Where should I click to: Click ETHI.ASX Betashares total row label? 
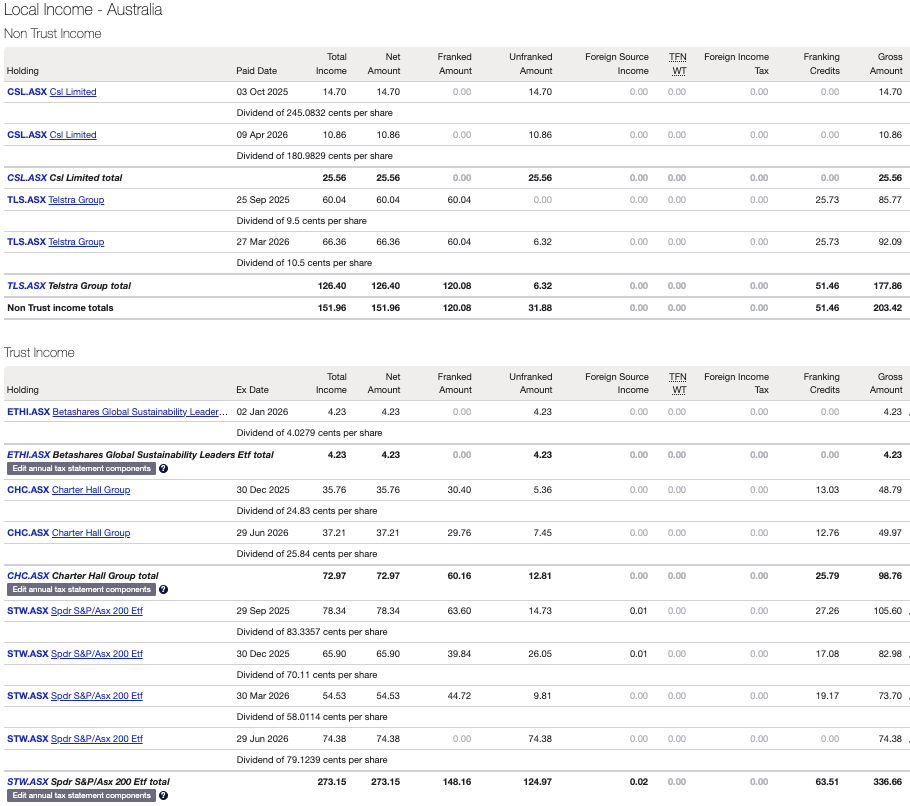pos(140,455)
